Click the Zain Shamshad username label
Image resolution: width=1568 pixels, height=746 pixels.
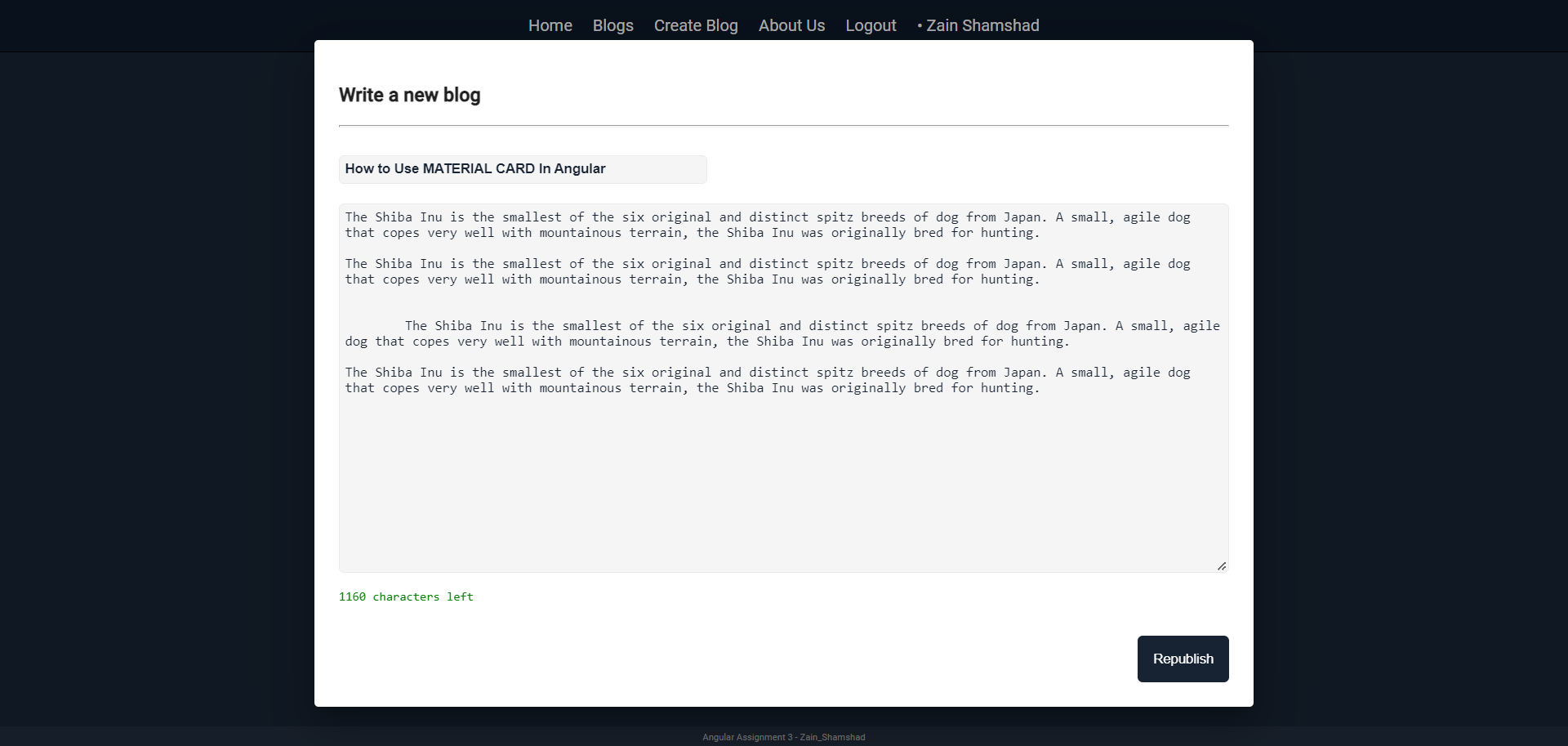coord(983,25)
